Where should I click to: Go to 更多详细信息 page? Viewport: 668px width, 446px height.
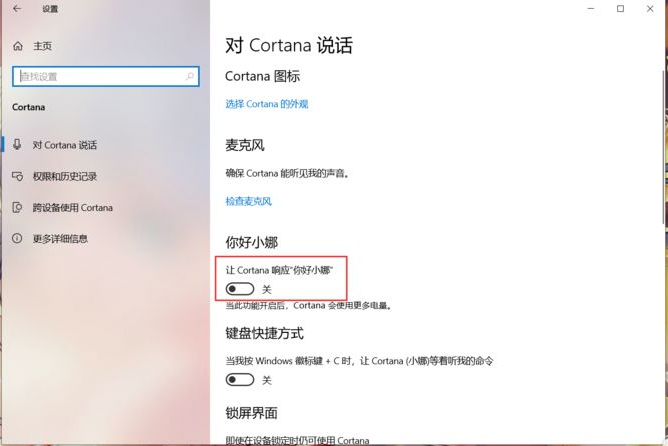click(60, 239)
